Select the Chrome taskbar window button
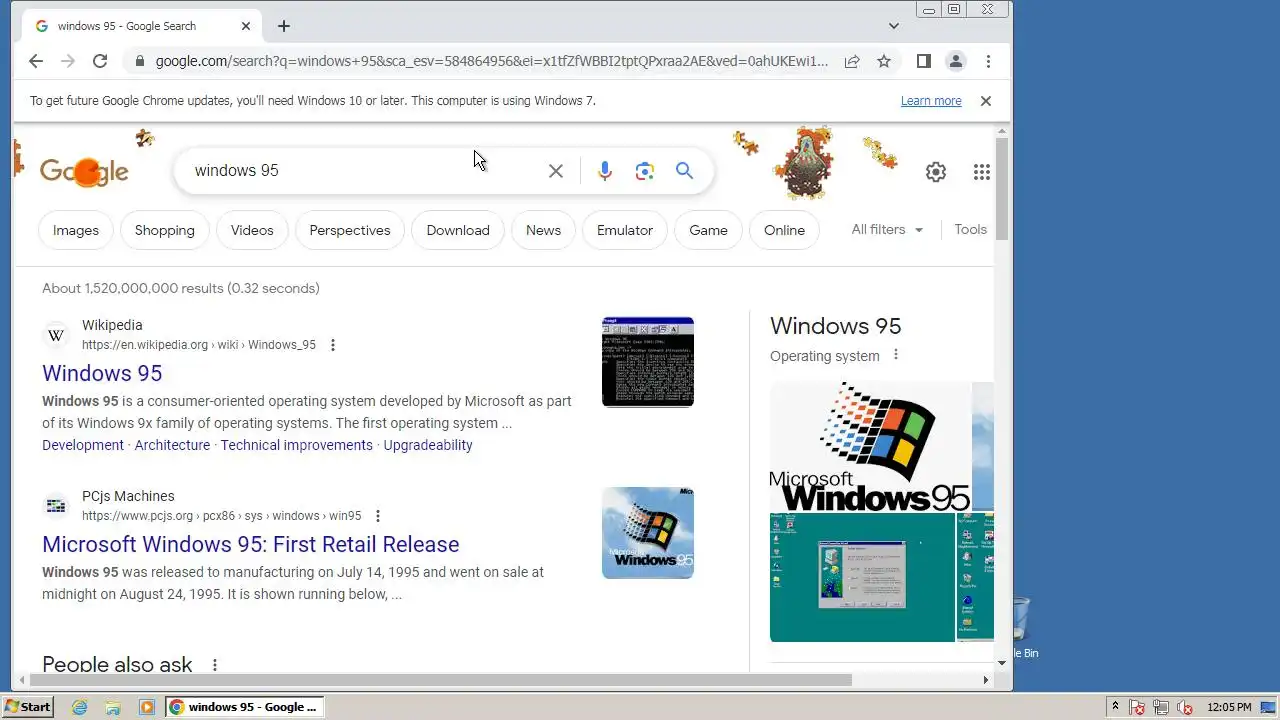The image size is (1280, 720). 245,707
